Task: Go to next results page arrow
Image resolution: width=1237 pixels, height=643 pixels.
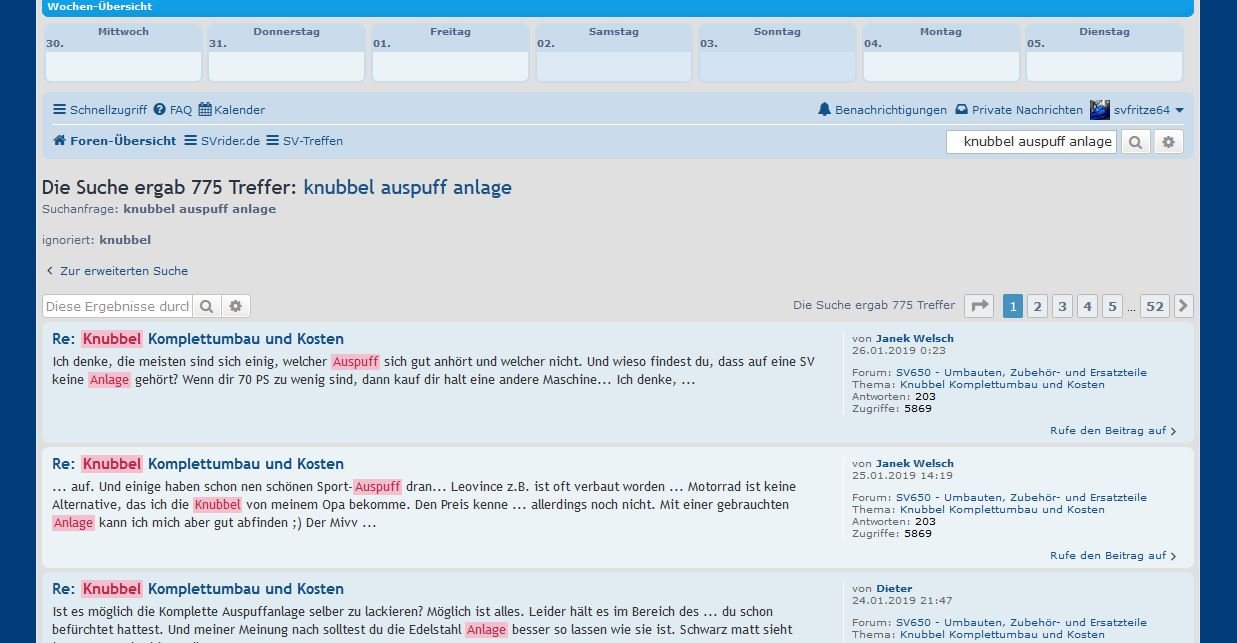Action: [x=1183, y=306]
